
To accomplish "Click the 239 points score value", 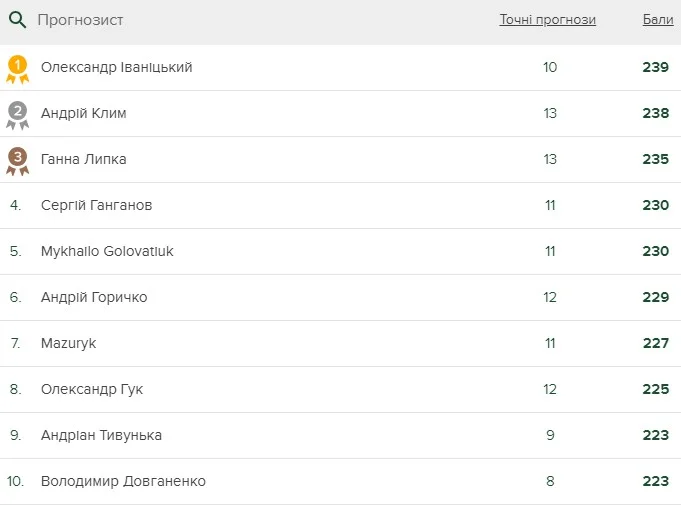I will [x=655, y=67].
